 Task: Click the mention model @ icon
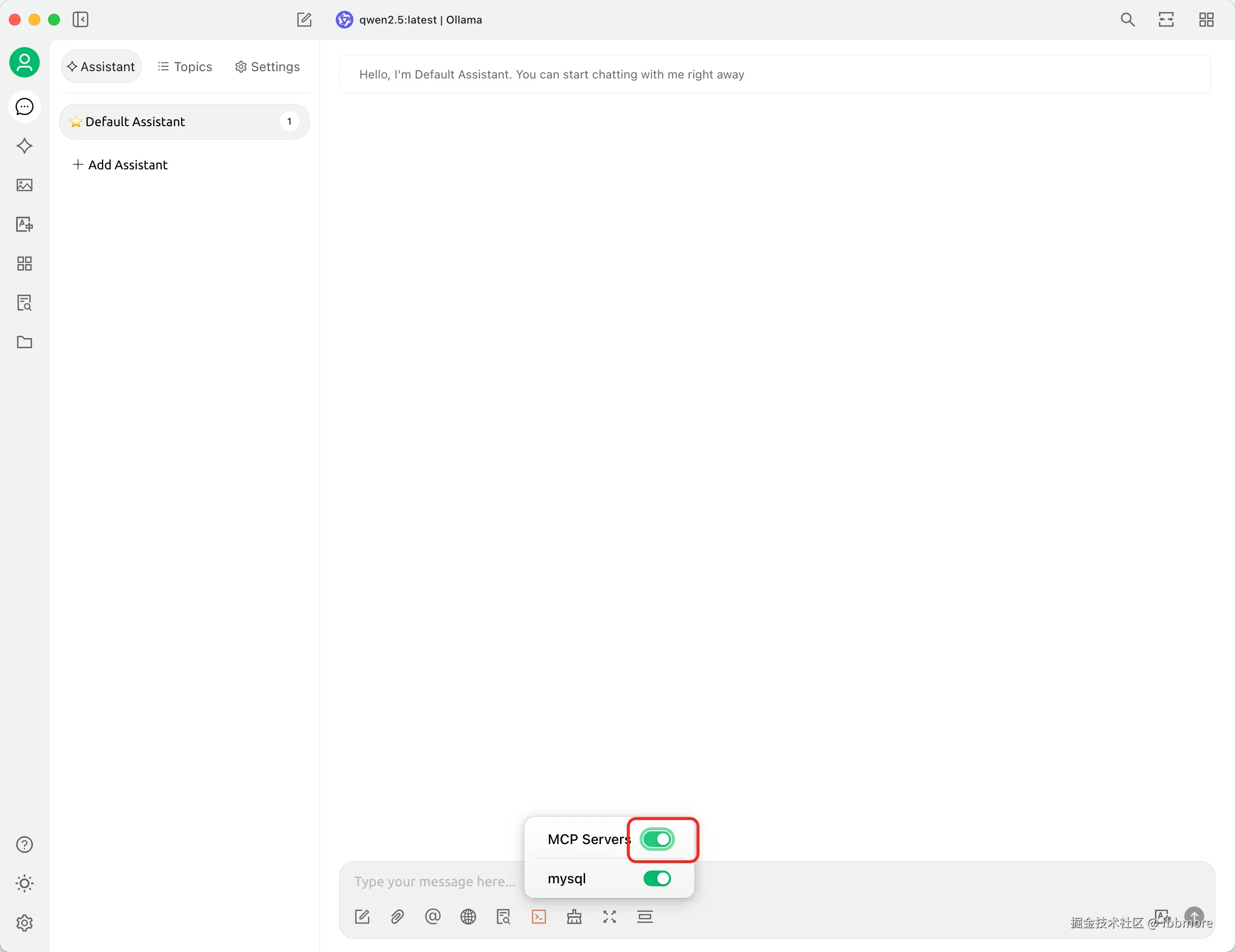click(432, 916)
